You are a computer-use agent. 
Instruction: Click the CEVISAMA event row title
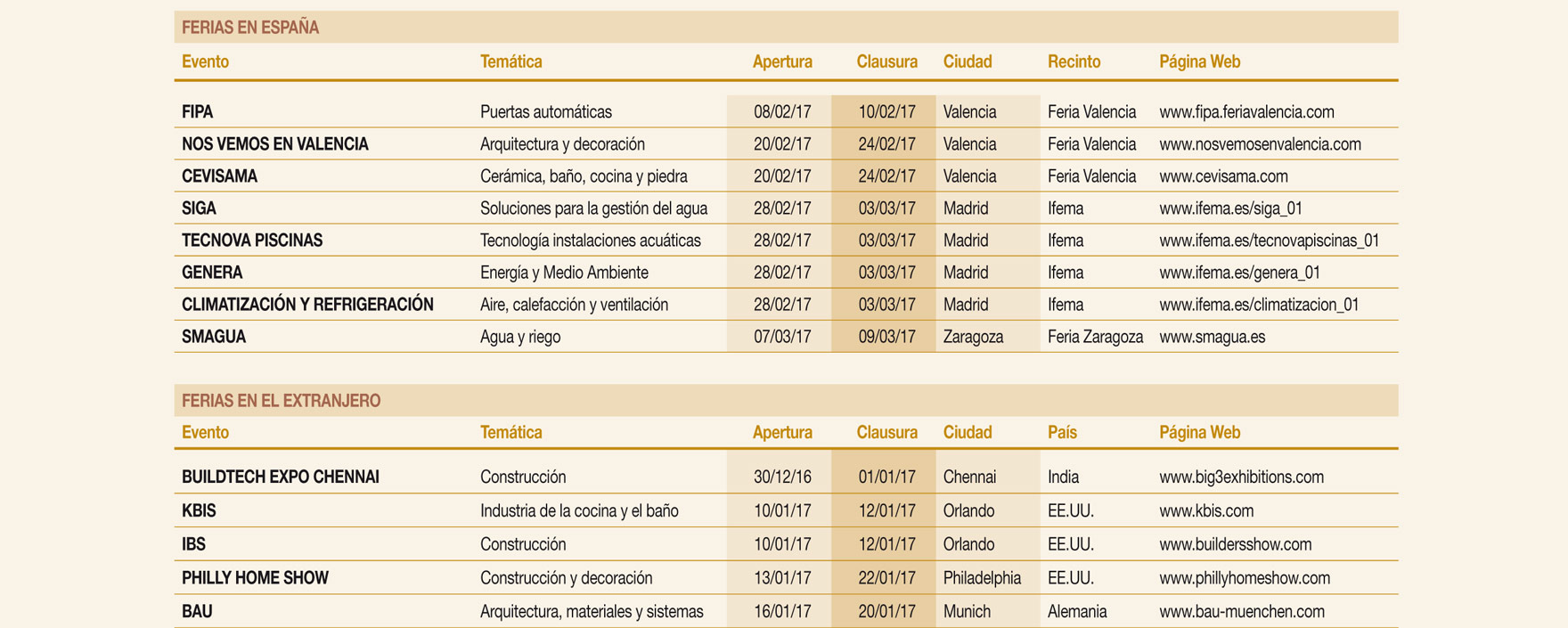pyautogui.click(x=219, y=176)
